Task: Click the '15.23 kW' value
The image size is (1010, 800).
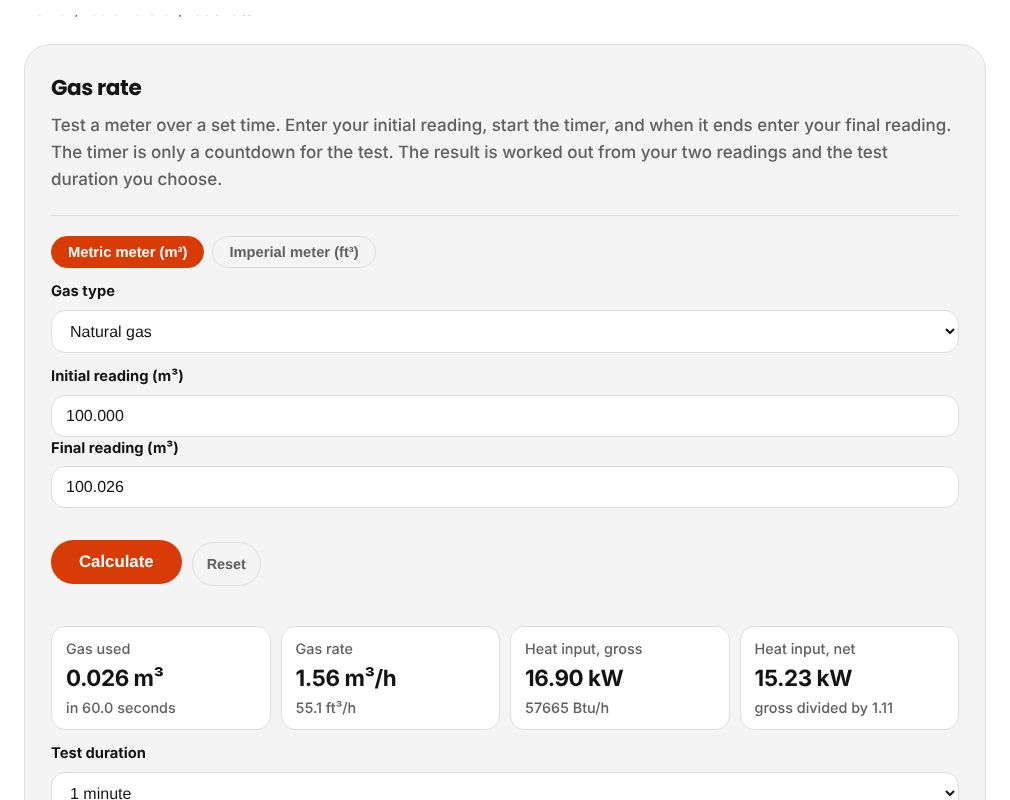Action: pos(803,678)
